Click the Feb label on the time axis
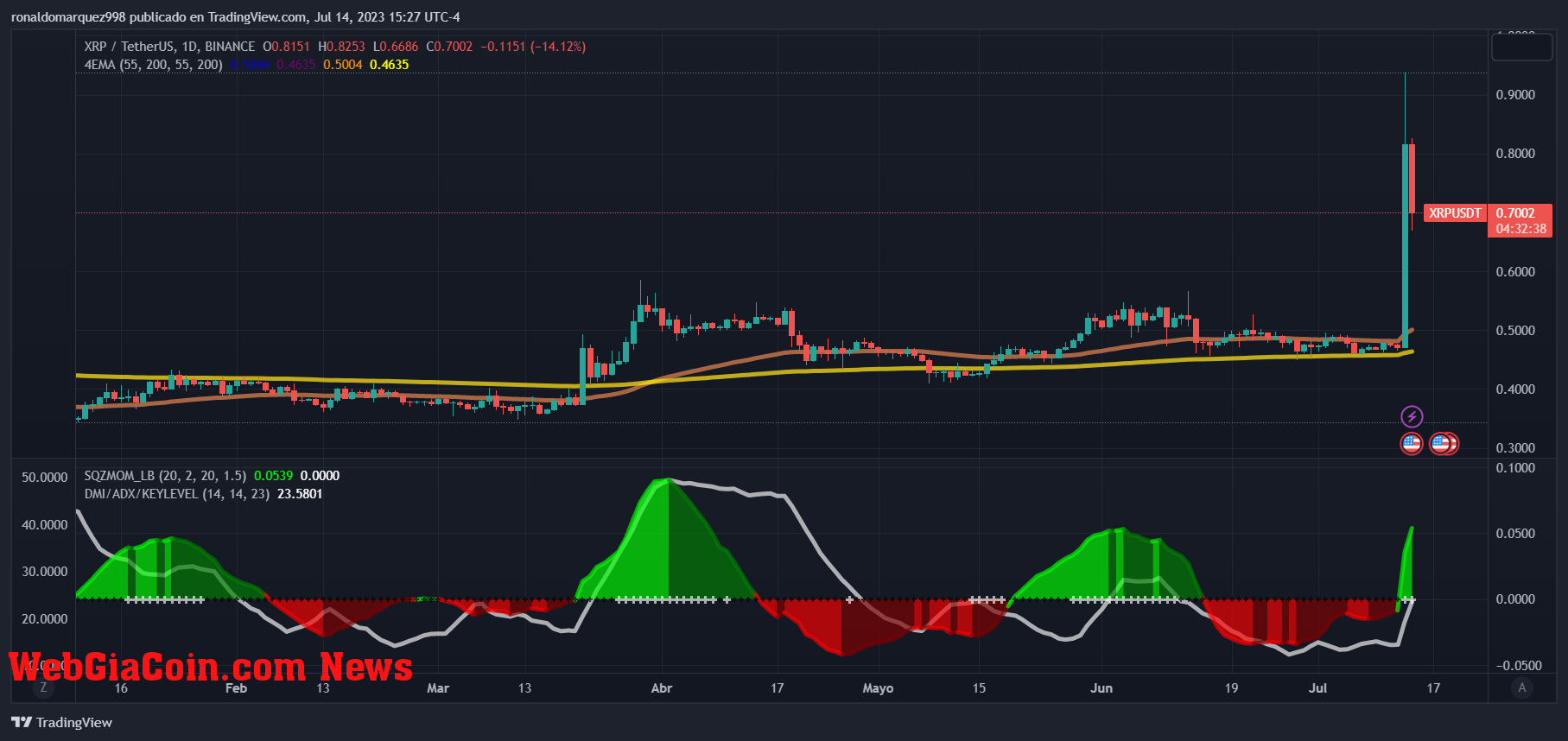 (x=236, y=688)
